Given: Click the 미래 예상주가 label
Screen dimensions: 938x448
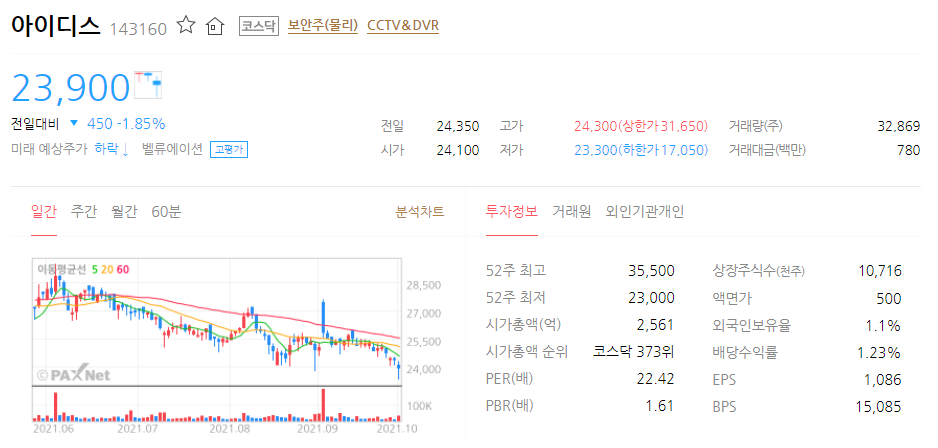Looking at the screenshot, I should 49,150.
